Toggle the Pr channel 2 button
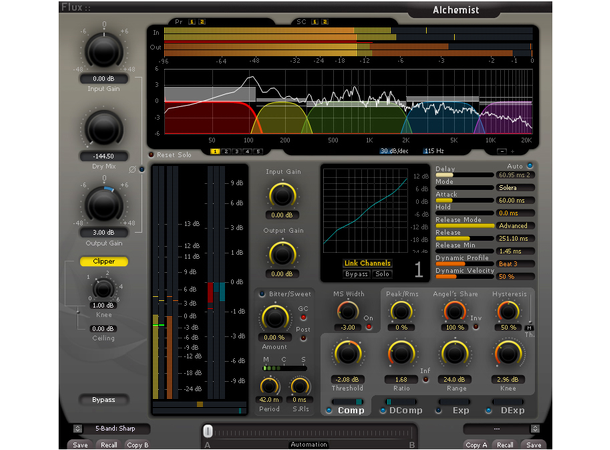This screenshot has width=610, height=450. (202, 22)
